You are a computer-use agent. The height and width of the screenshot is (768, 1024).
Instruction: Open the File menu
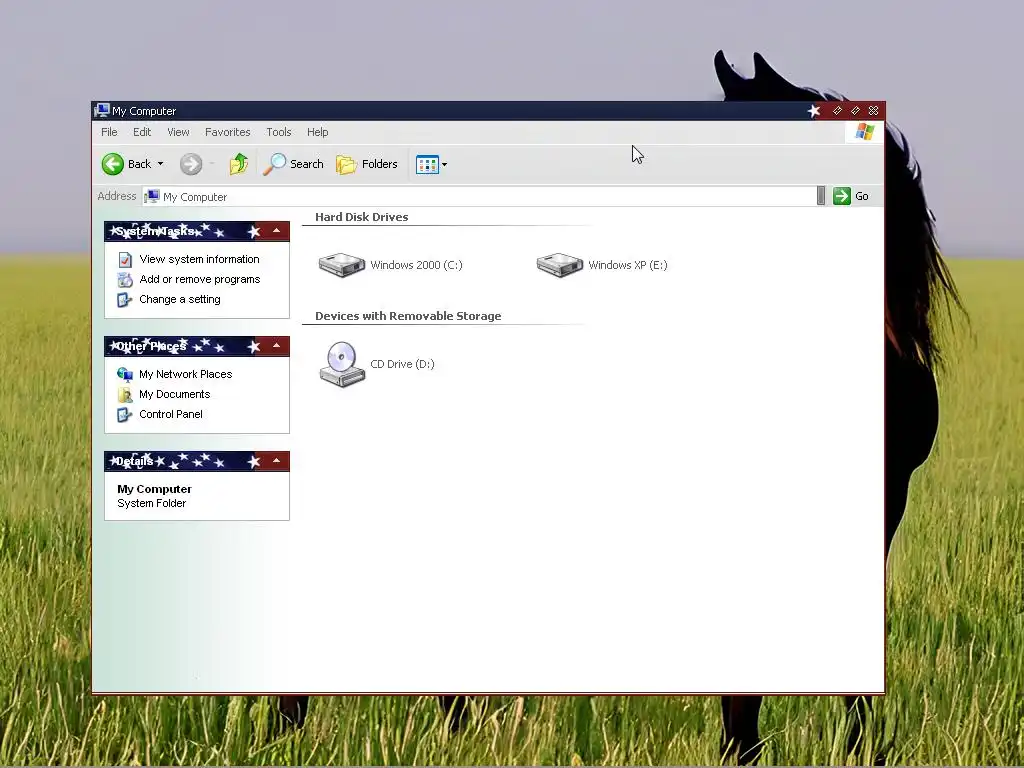(x=109, y=132)
